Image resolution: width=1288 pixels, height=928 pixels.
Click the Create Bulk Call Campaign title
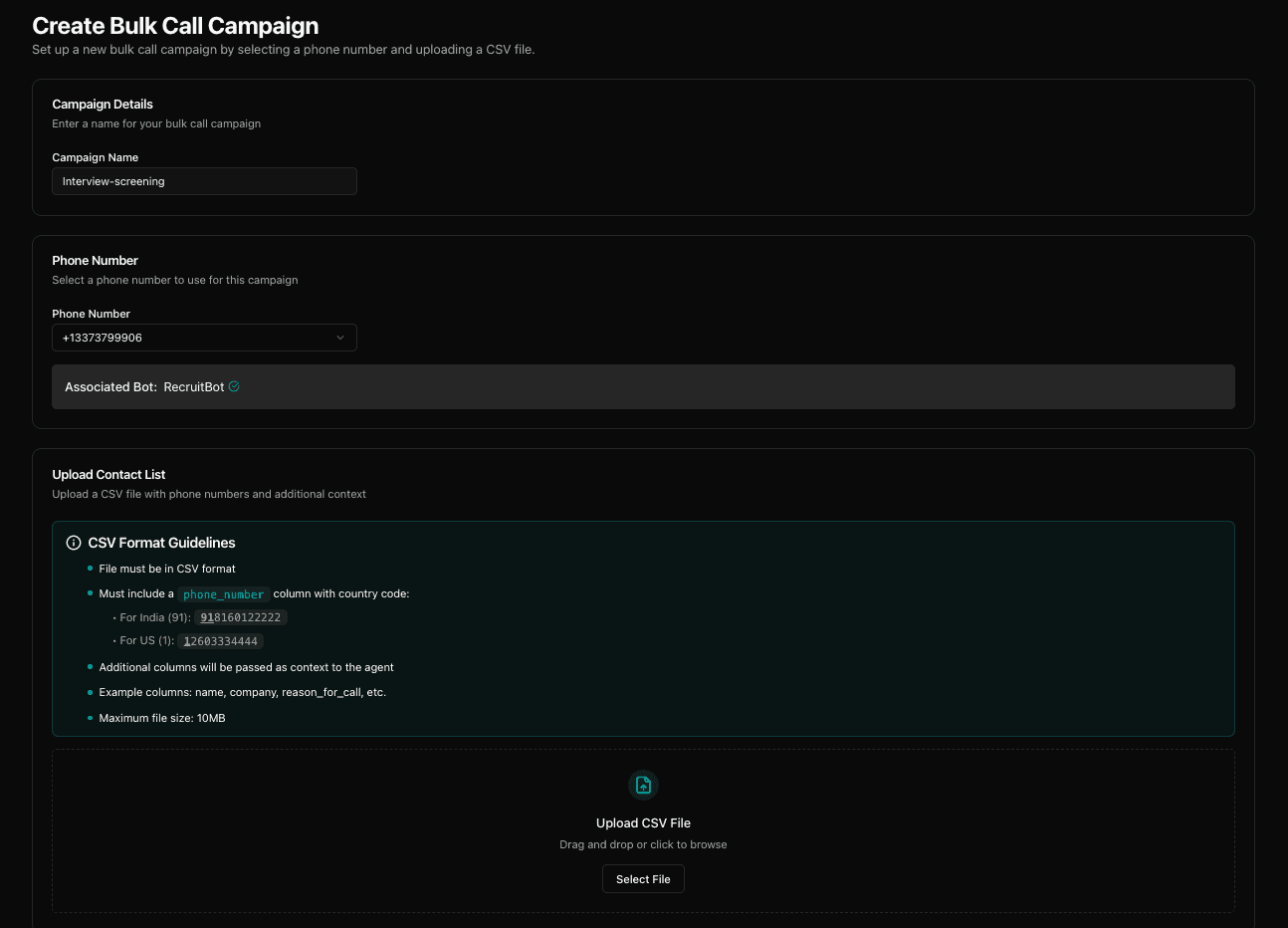click(x=175, y=26)
